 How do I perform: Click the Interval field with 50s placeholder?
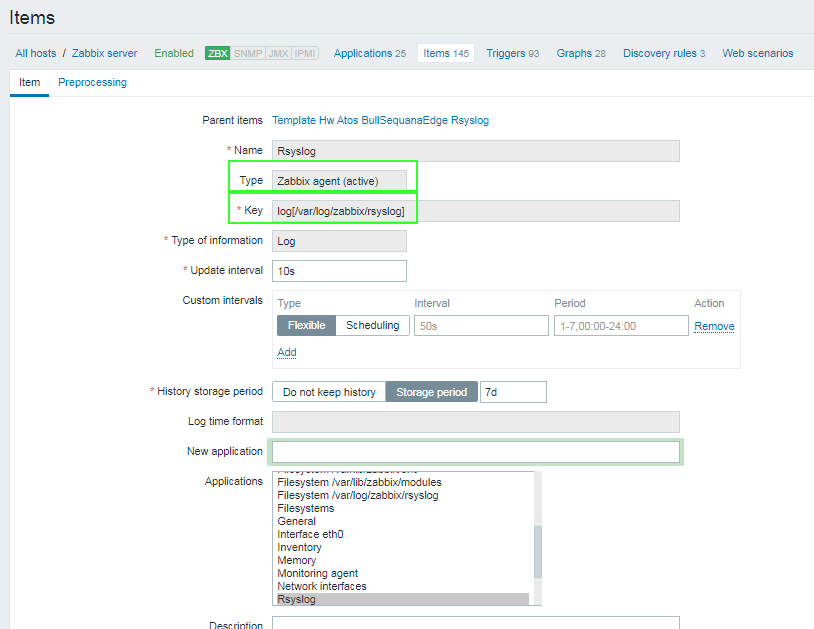pyautogui.click(x=481, y=326)
